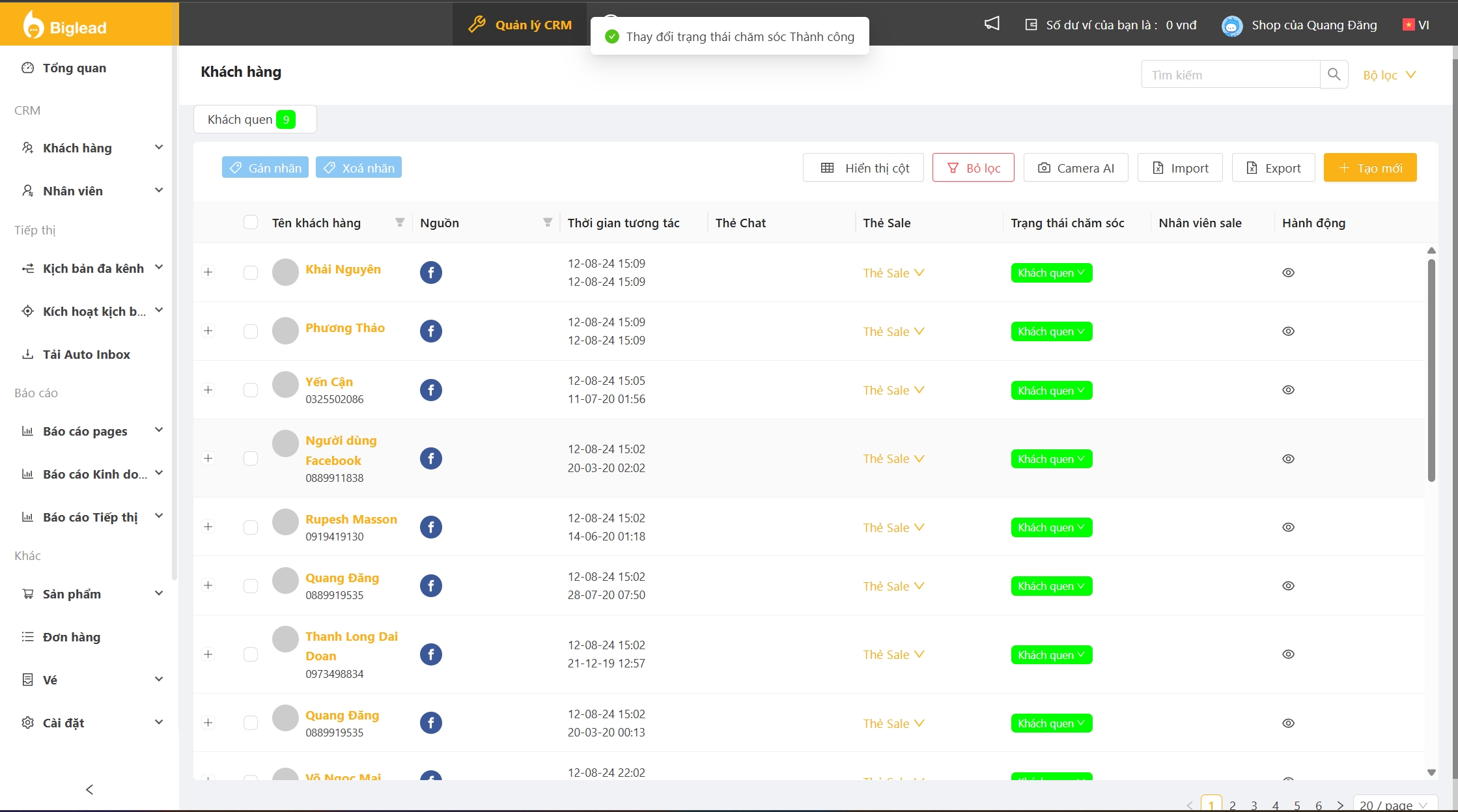Click table vertical scrollbar thumb
The height and width of the screenshot is (812, 1458).
pos(1431,370)
